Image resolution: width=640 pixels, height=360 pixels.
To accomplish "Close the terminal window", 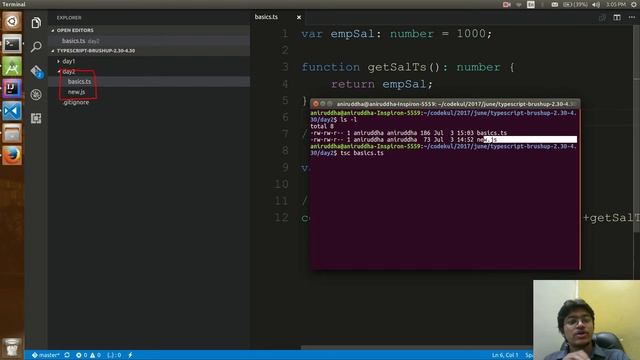I will 316,104.
